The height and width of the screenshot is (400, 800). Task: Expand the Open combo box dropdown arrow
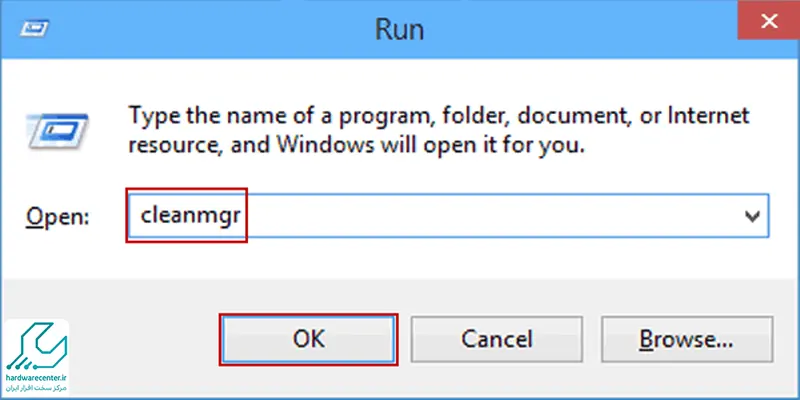point(751,216)
